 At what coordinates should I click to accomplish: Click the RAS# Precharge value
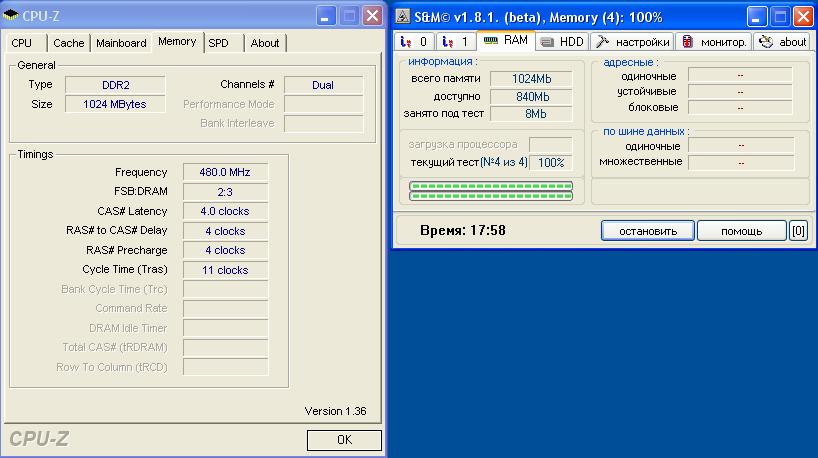coord(225,250)
